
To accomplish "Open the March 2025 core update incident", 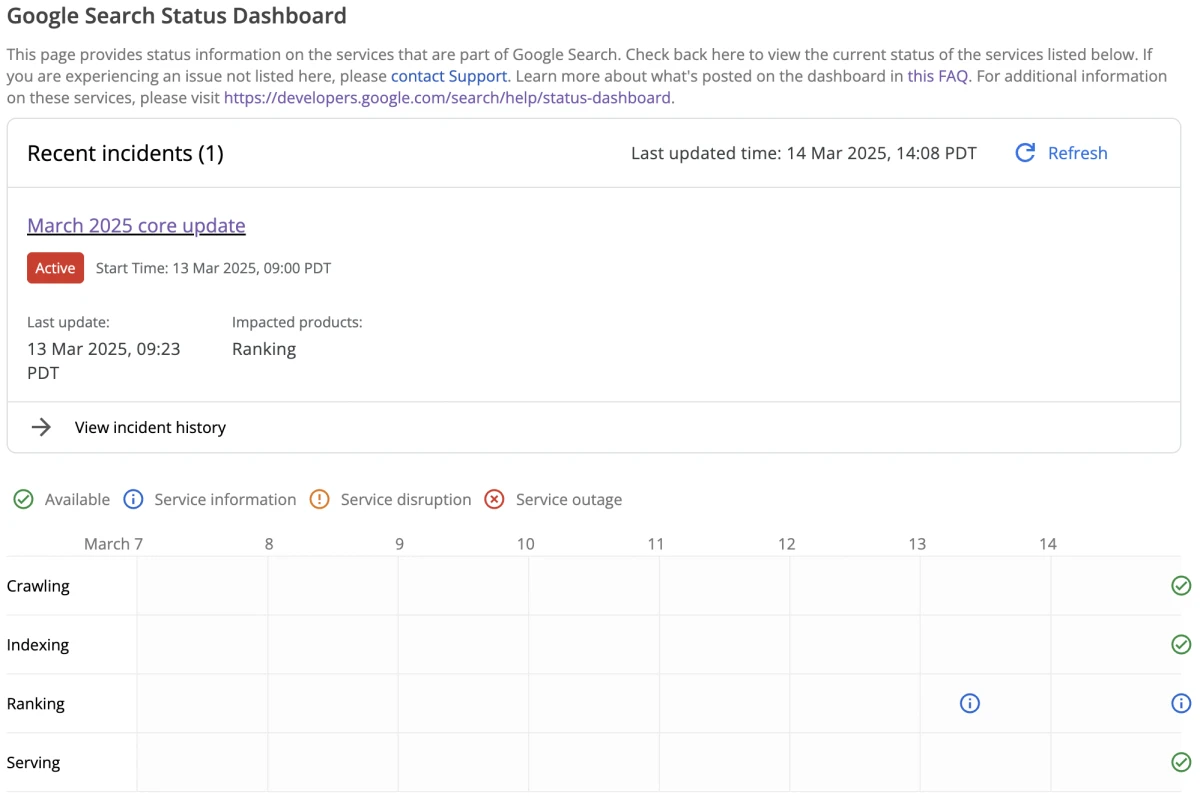I will point(136,225).
